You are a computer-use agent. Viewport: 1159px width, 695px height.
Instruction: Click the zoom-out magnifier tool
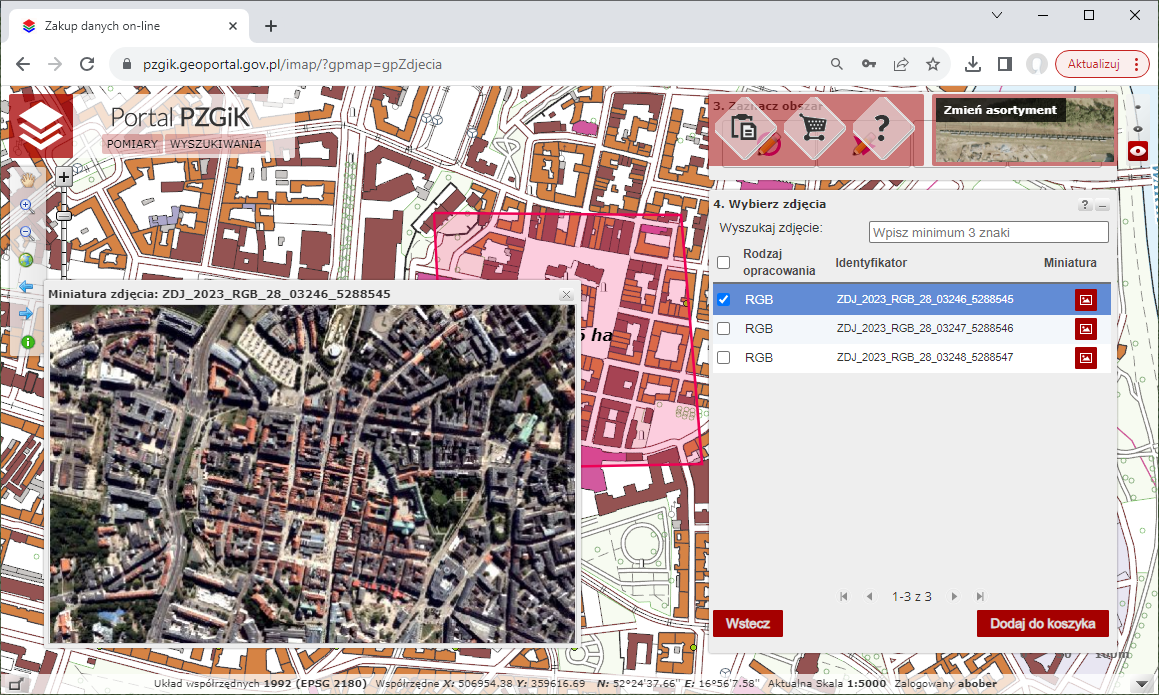pyautogui.click(x=27, y=233)
